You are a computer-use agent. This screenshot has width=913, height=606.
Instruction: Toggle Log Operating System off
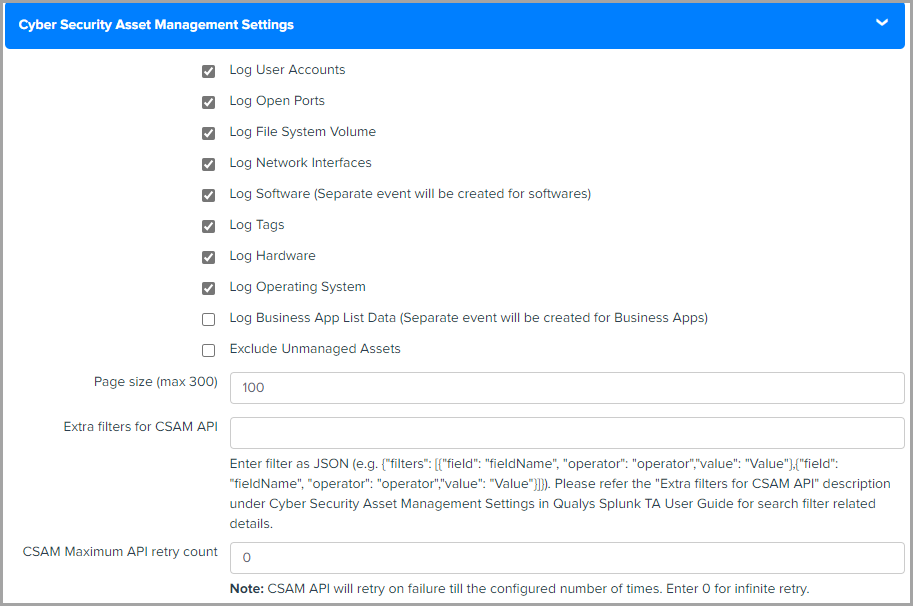[x=208, y=288]
